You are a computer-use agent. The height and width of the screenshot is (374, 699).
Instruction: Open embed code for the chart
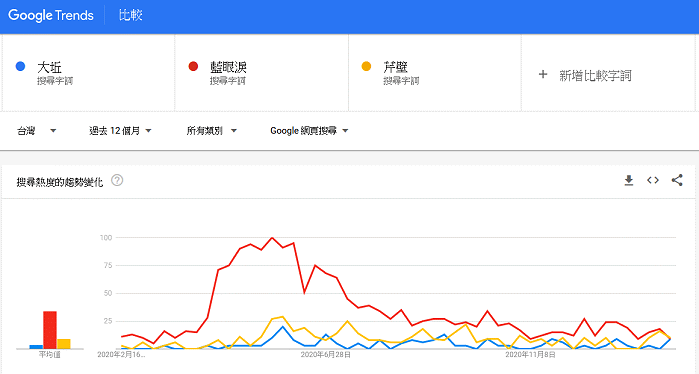click(653, 181)
